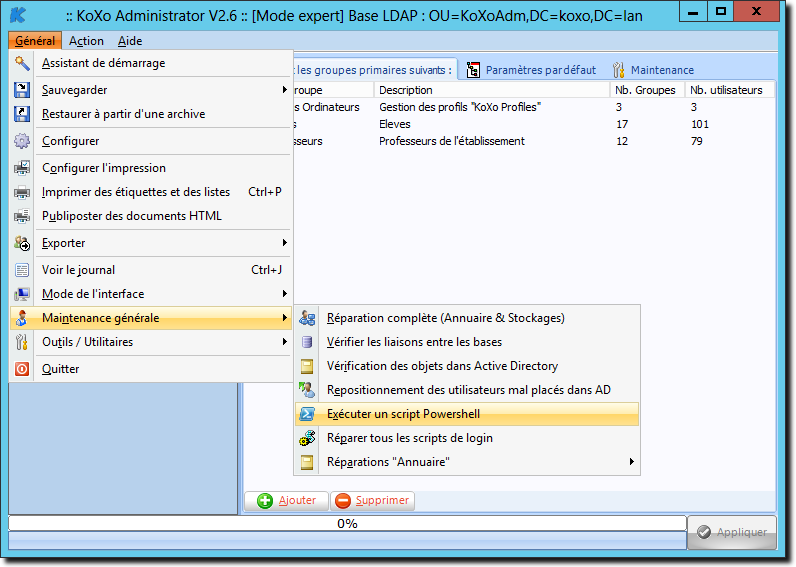Click the Description column header

(x=491, y=90)
